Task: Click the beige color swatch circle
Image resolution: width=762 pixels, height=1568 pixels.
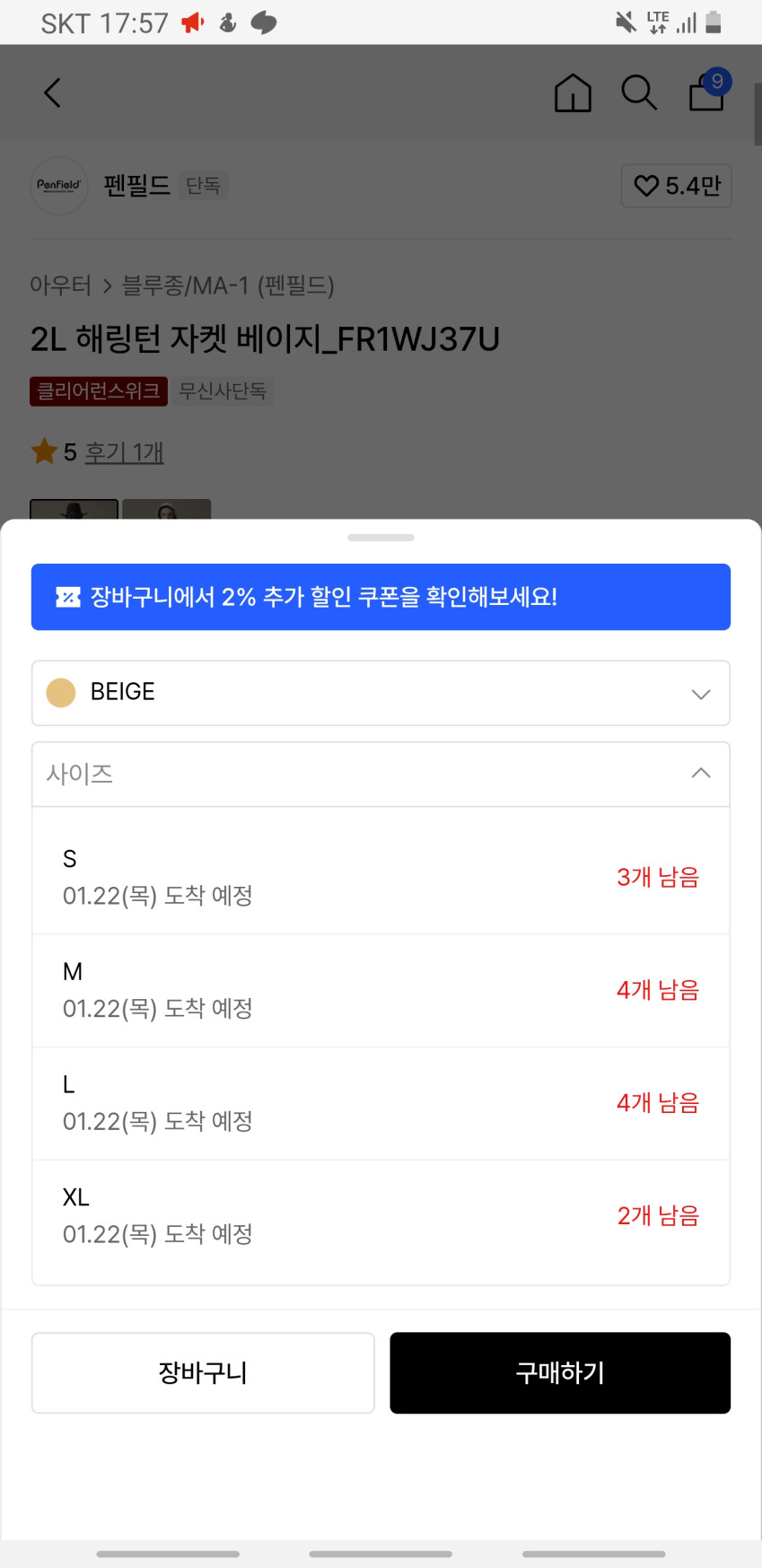Action: 61,693
